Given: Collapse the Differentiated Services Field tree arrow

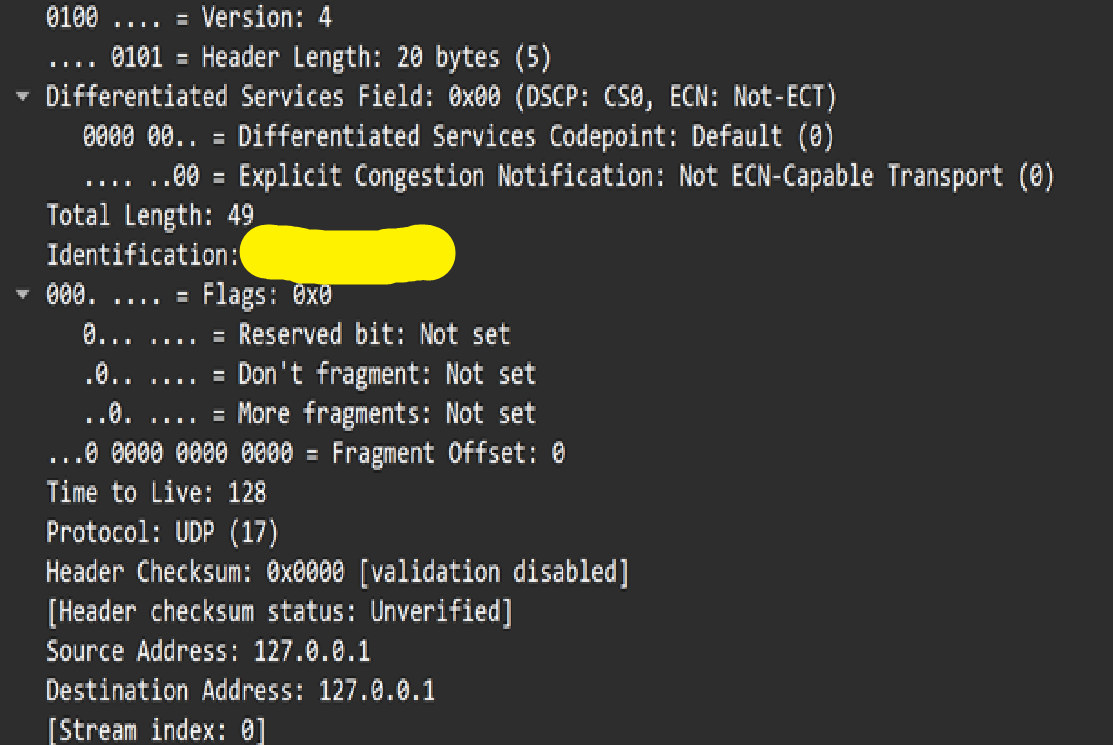Looking at the screenshot, I should 23,96.
